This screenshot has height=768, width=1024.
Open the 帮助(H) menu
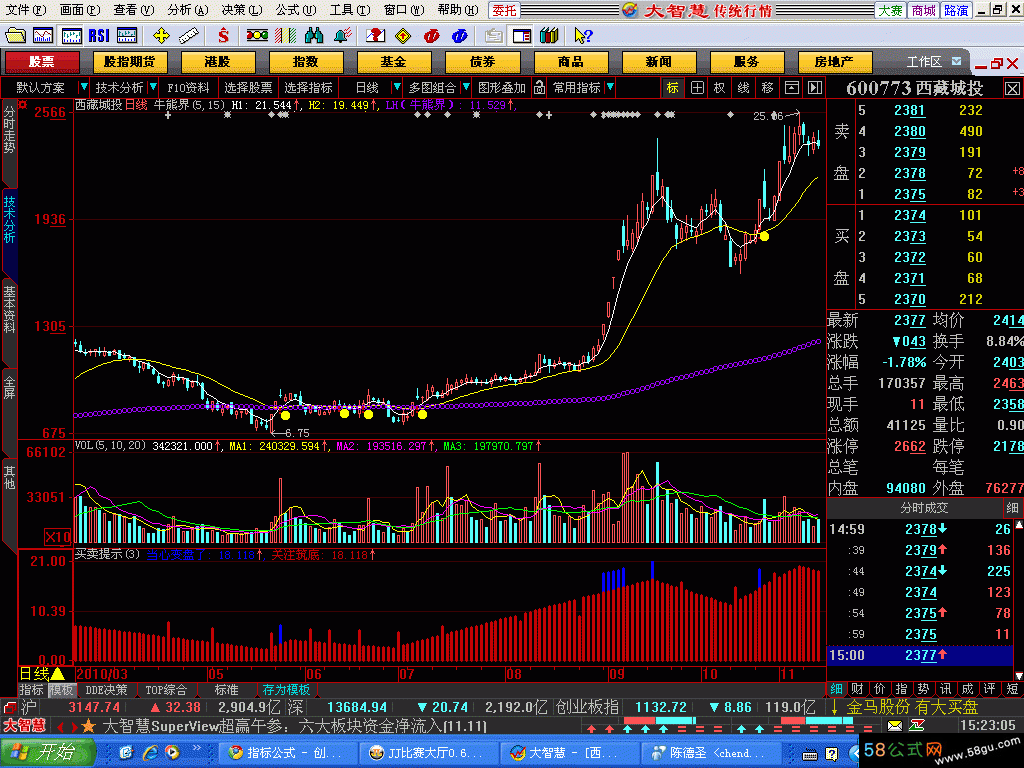pos(458,10)
